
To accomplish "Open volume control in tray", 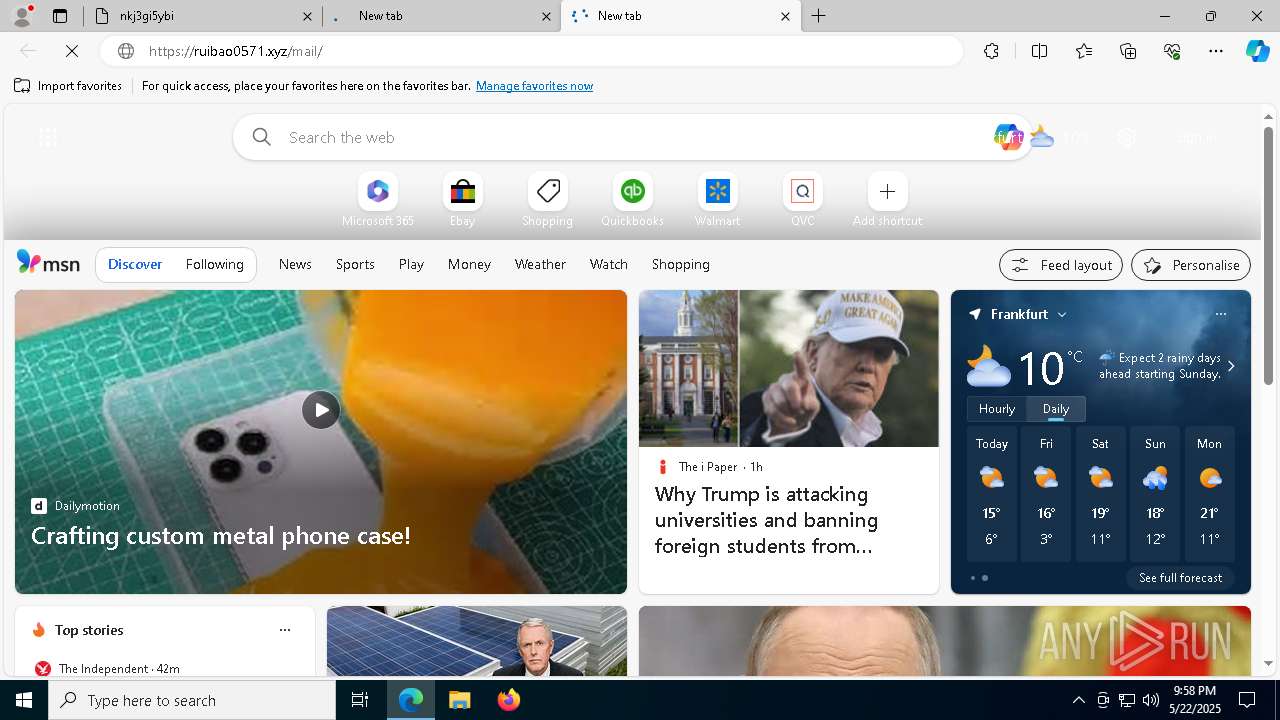I will 1151,700.
